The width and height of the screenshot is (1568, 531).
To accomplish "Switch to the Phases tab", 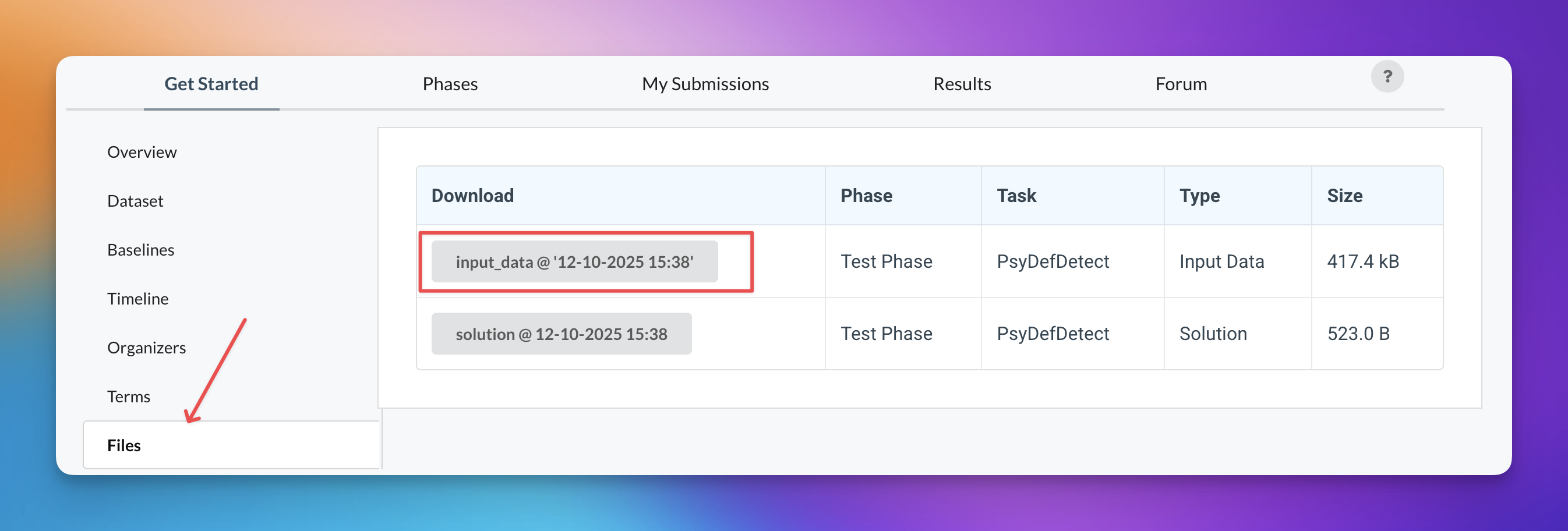I will pyautogui.click(x=450, y=84).
